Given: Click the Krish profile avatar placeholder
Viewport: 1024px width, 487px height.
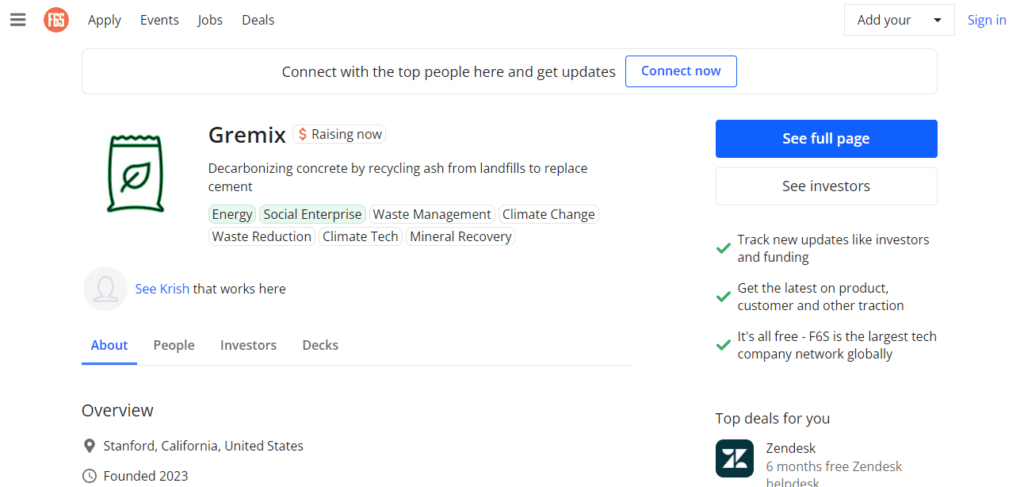Looking at the screenshot, I should 105,289.
